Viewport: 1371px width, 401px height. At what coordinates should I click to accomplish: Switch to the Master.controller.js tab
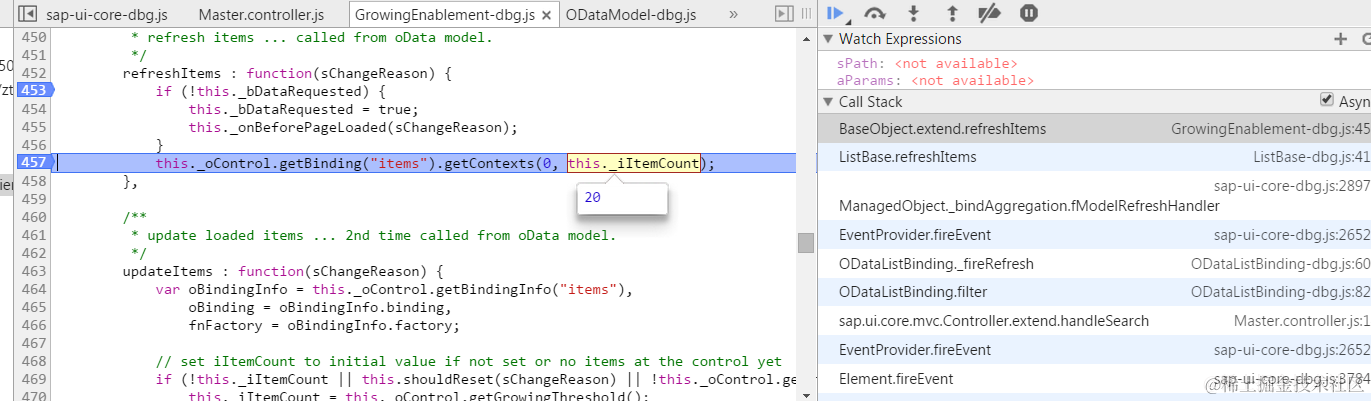pyautogui.click(x=262, y=15)
